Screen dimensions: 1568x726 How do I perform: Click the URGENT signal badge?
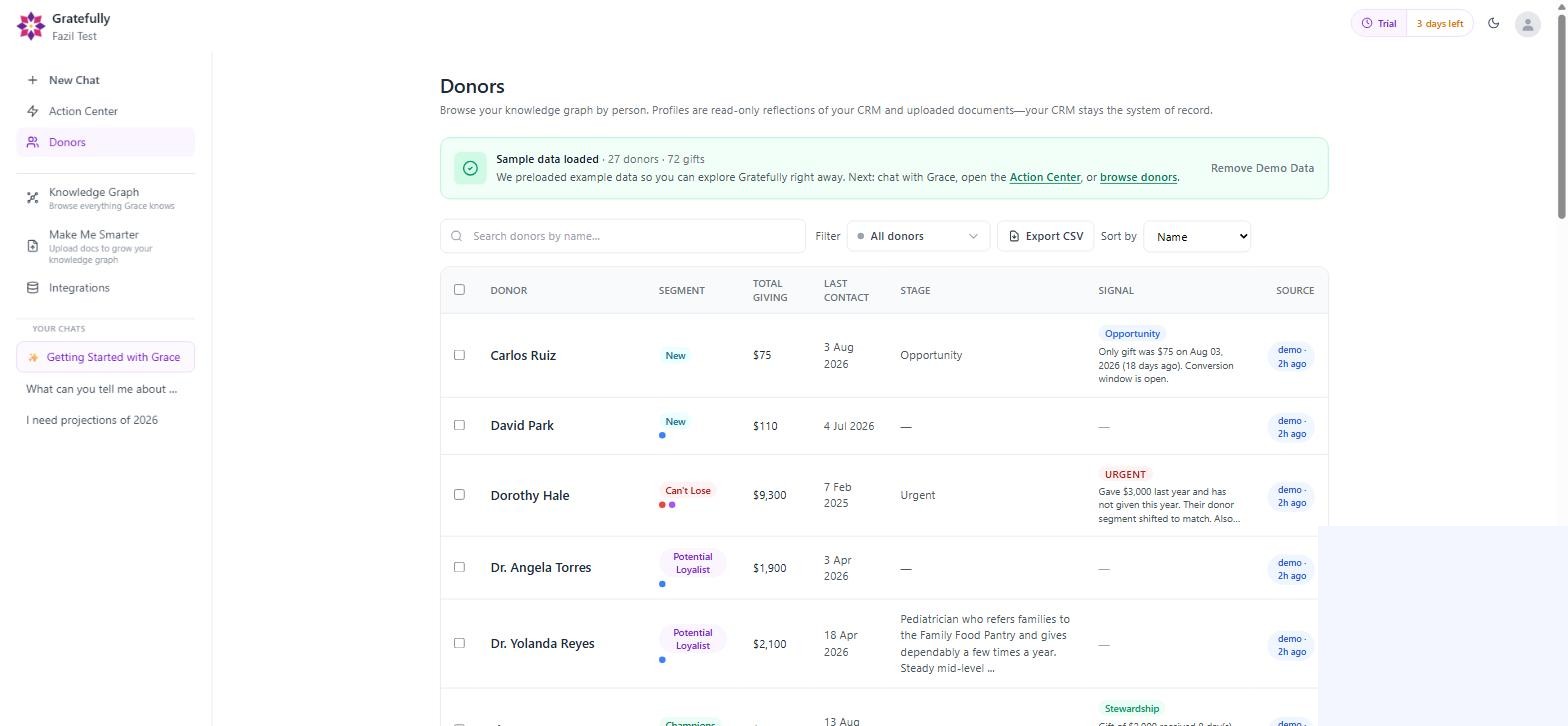tap(1125, 474)
